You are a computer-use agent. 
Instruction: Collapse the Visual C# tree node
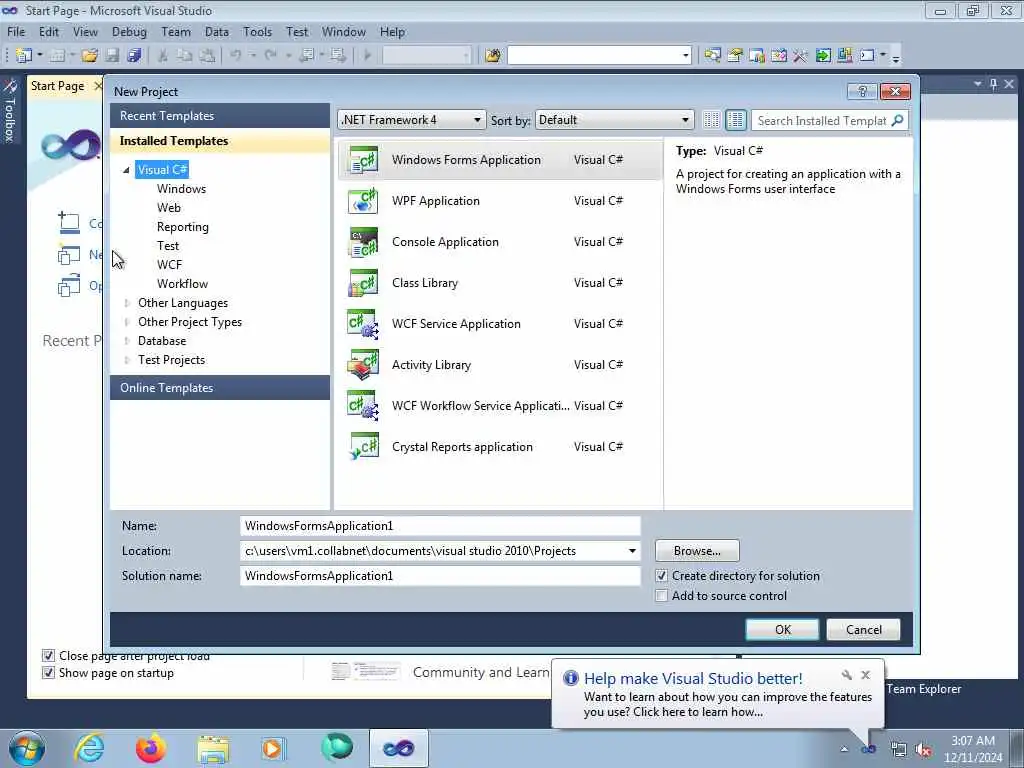coord(126,170)
